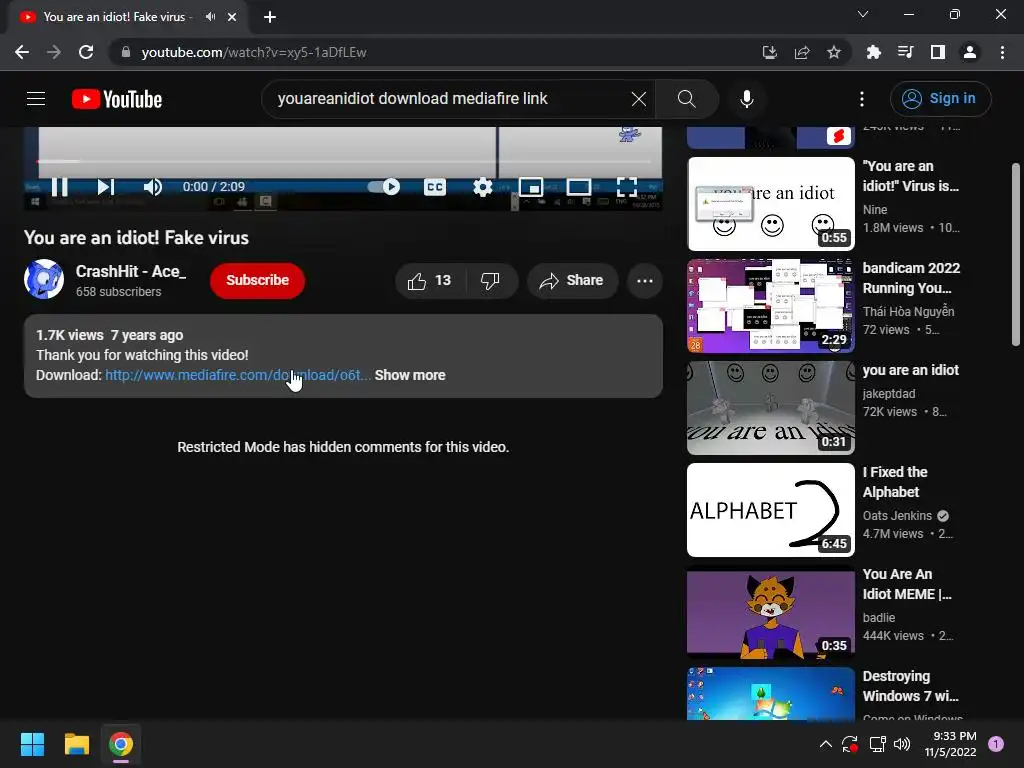Toggle Chrome side panel
This screenshot has width=1024, height=768.
point(938,52)
